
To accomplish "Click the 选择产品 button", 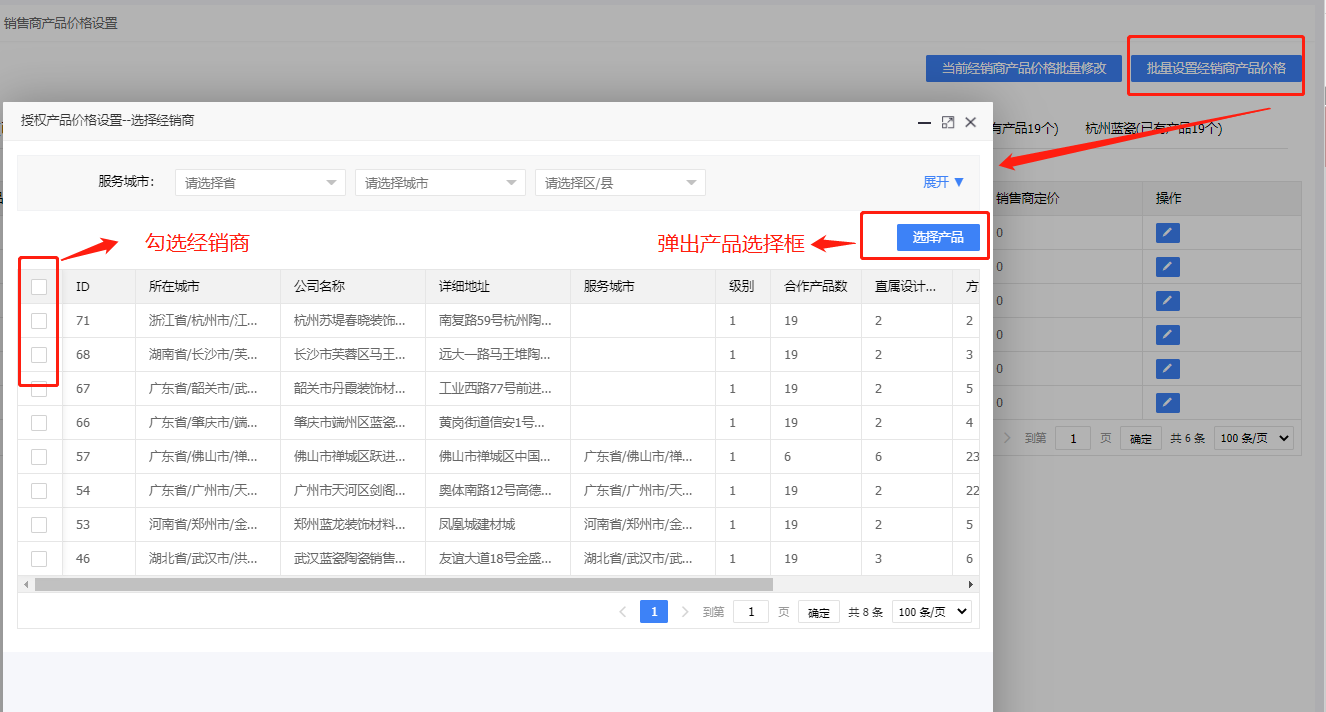I will point(938,237).
